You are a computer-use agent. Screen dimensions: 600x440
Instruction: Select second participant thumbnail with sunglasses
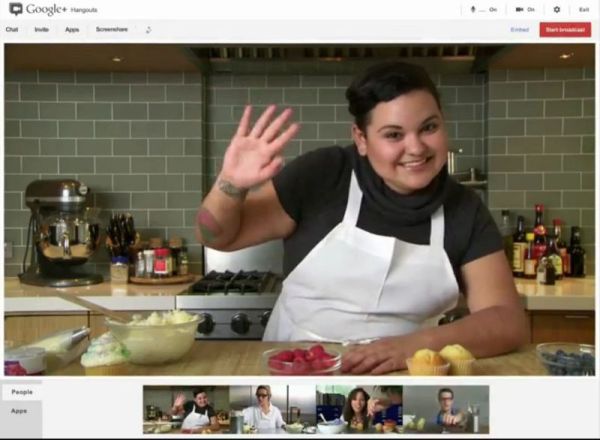tap(271, 409)
